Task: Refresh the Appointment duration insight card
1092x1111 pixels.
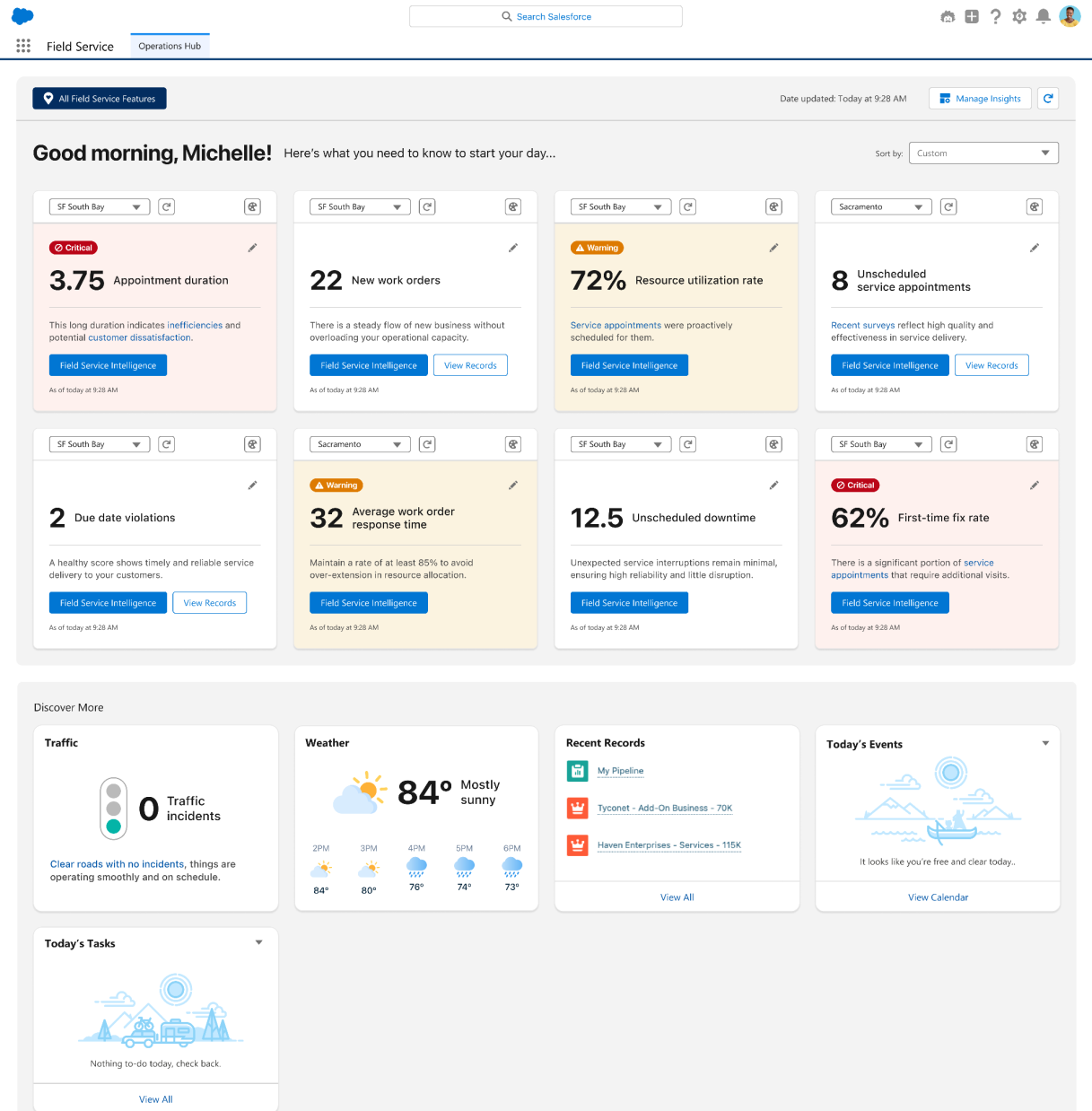Action: tap(166, 206)
